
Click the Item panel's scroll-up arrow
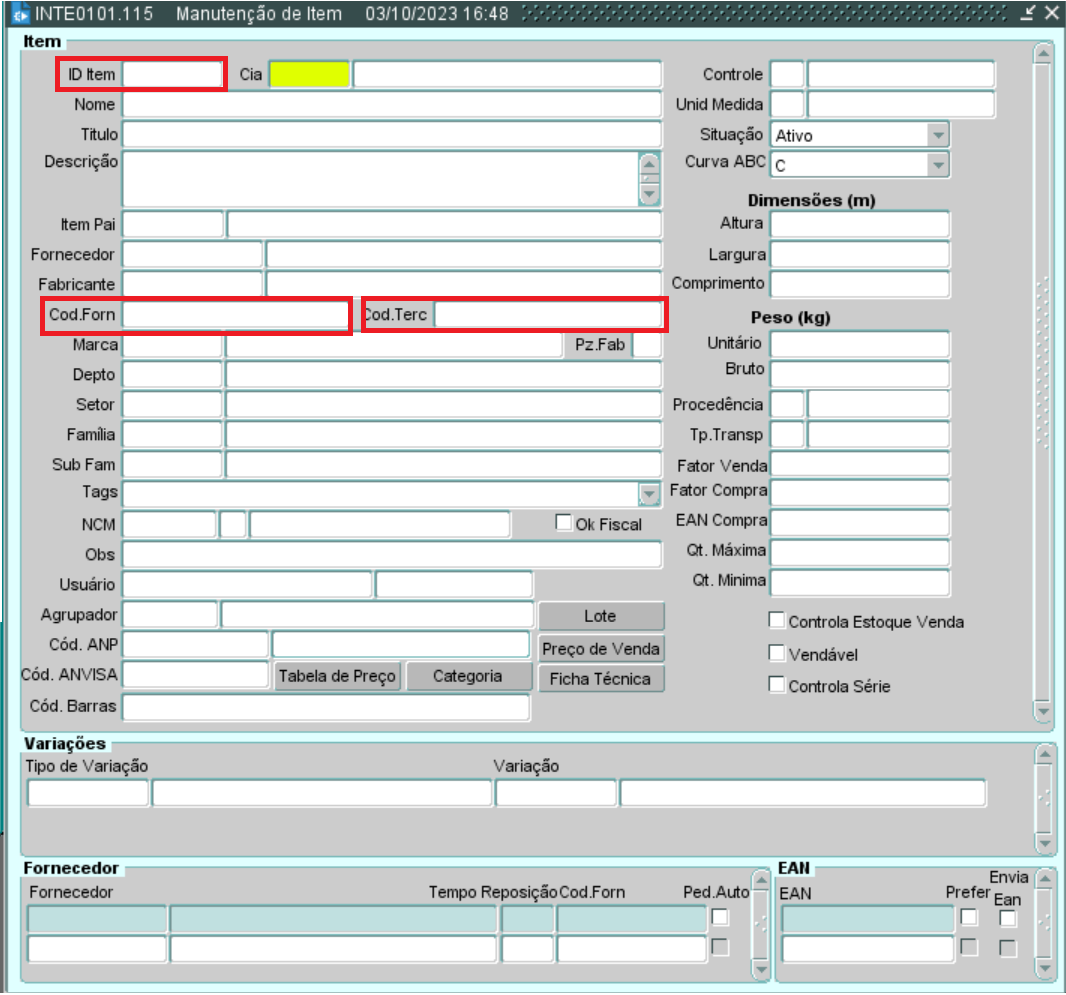[x=1043, y=53]
